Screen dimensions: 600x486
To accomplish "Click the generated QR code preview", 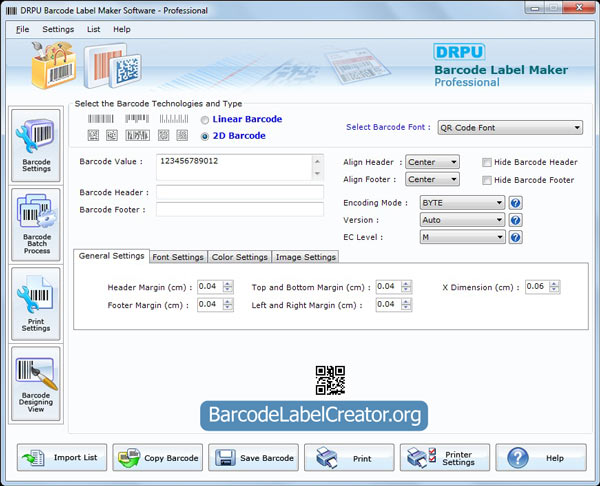I will [330, 380].
